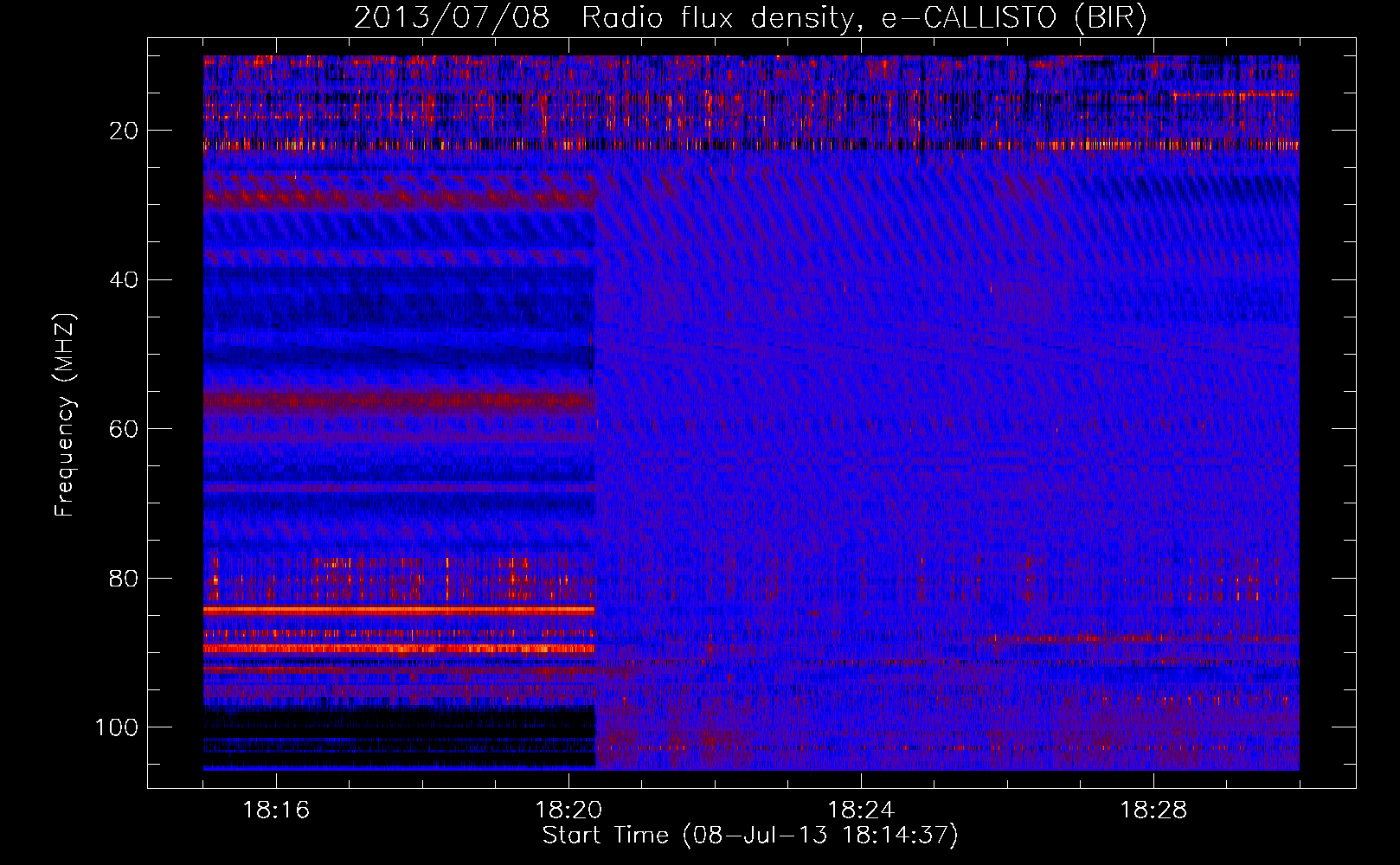Select the 100 frequency tick label

[118, 727]
